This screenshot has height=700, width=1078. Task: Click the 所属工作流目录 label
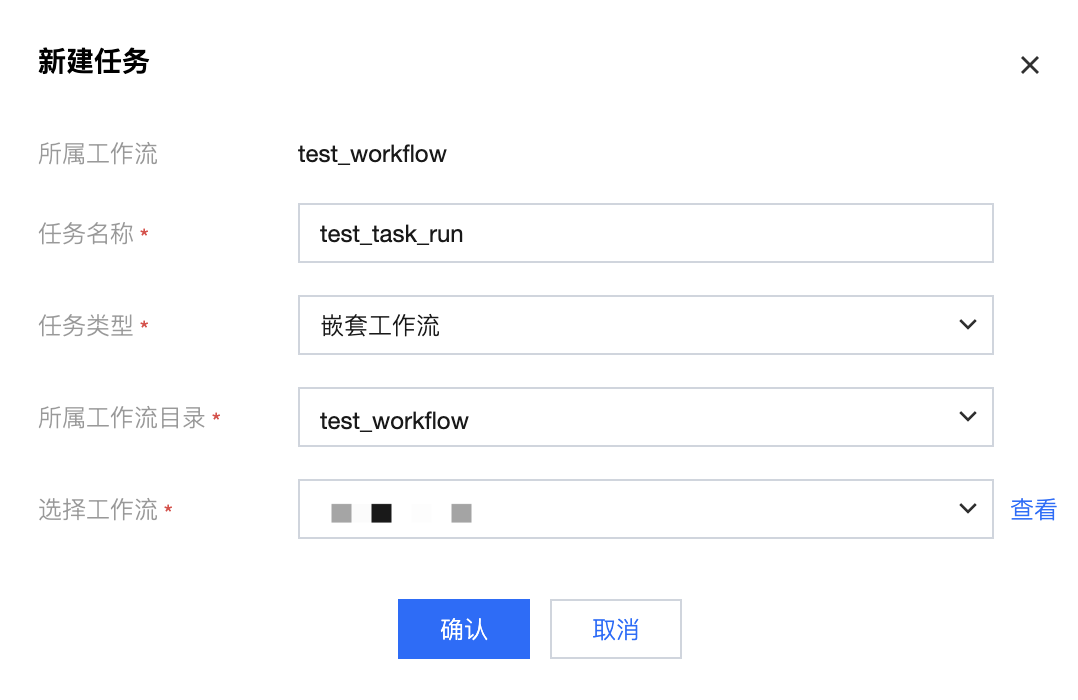click(122, 418)
